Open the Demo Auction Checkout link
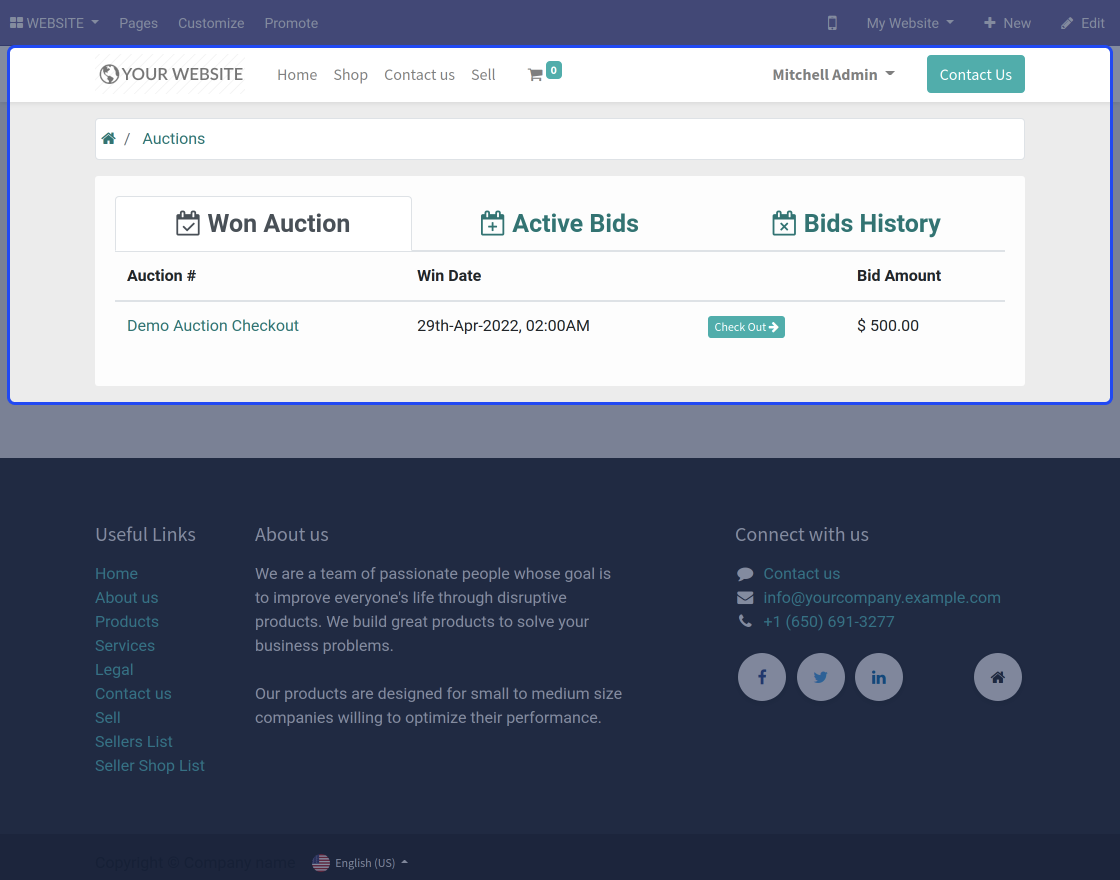1120x880 pixels. click(x=213, y=326)
